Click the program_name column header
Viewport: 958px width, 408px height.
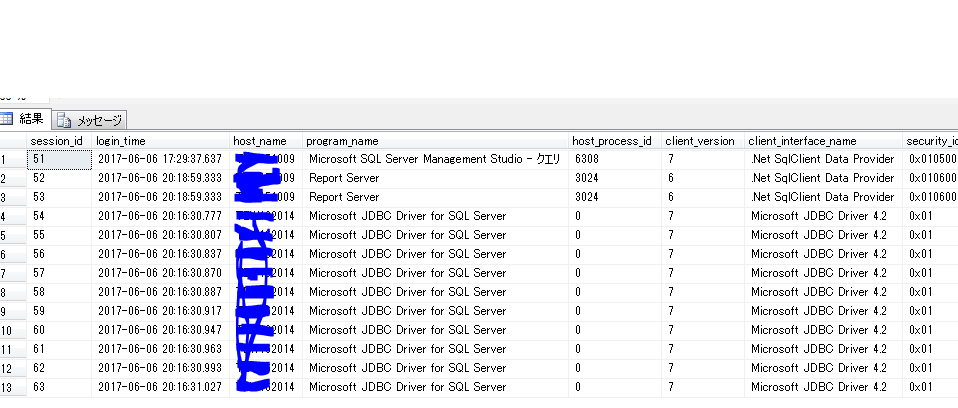[x=436, y=141]
